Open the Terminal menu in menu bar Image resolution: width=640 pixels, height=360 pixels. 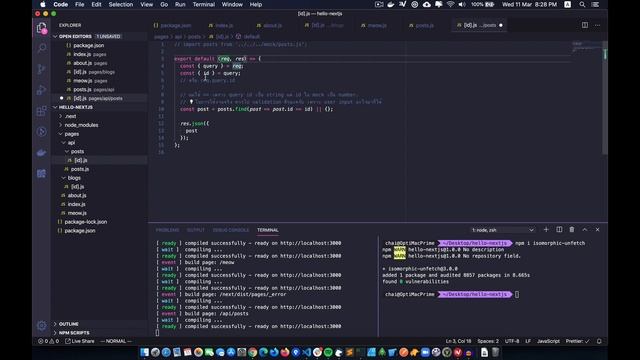(x=204, y=4)
